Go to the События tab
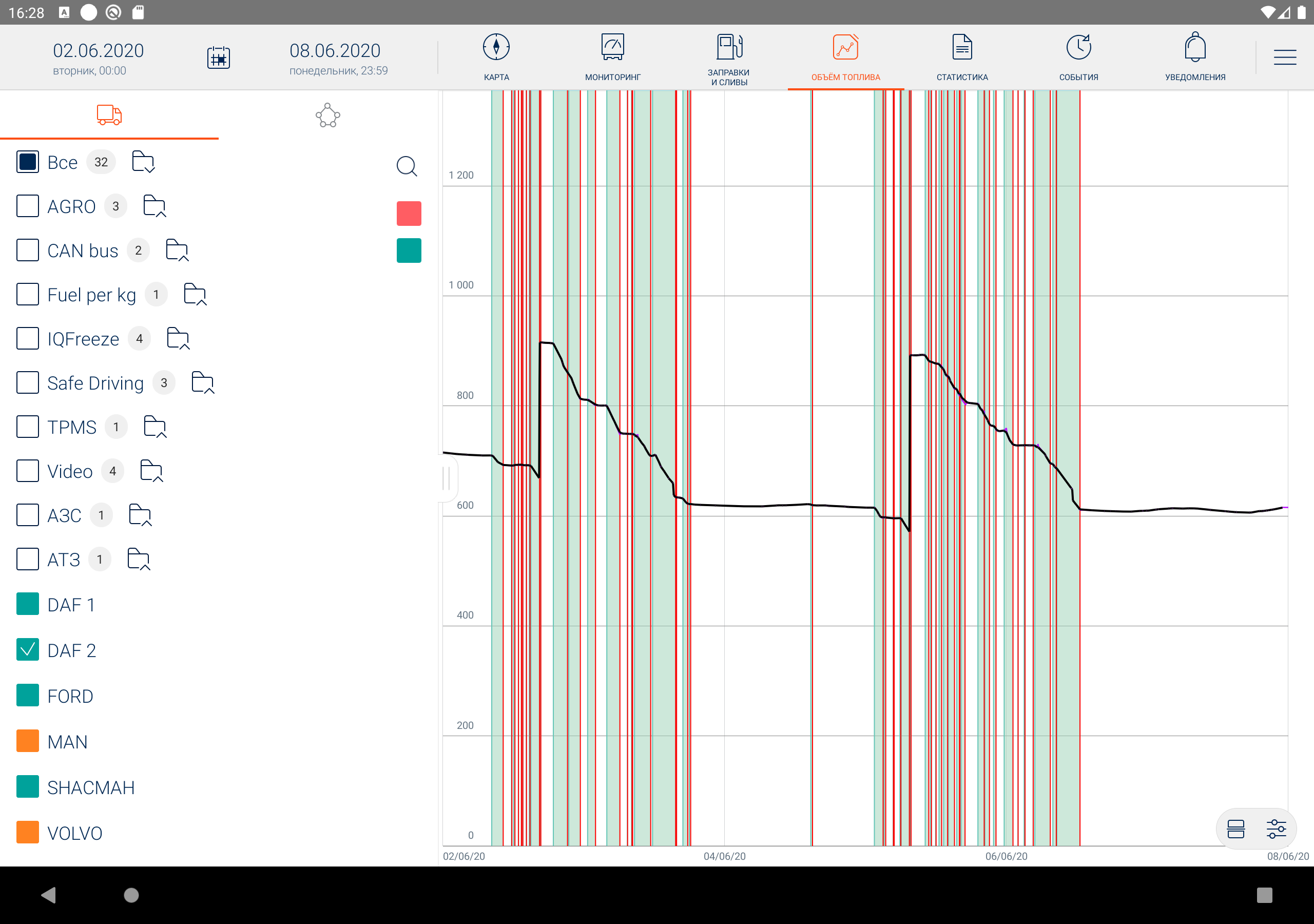1314x924 pixels. (1078, 57)
